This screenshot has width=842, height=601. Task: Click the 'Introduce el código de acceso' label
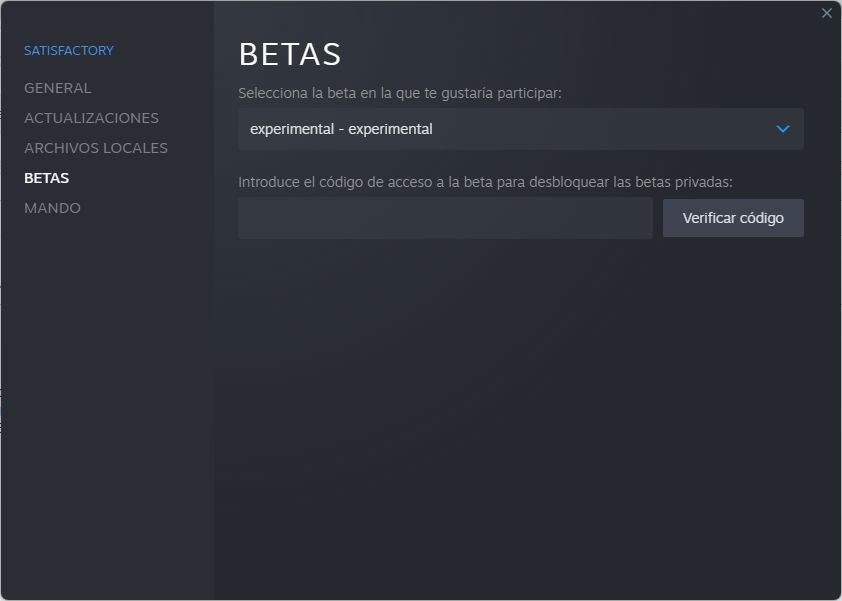pos(485,182)
